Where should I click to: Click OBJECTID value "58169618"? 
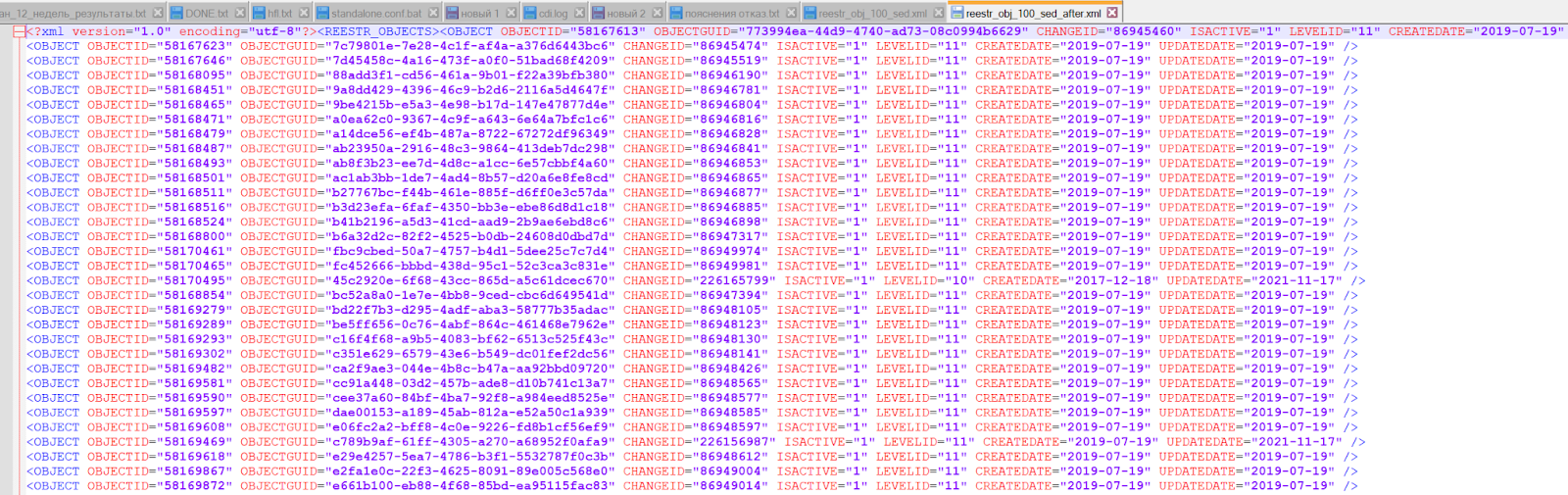click(x=194, y=458)
